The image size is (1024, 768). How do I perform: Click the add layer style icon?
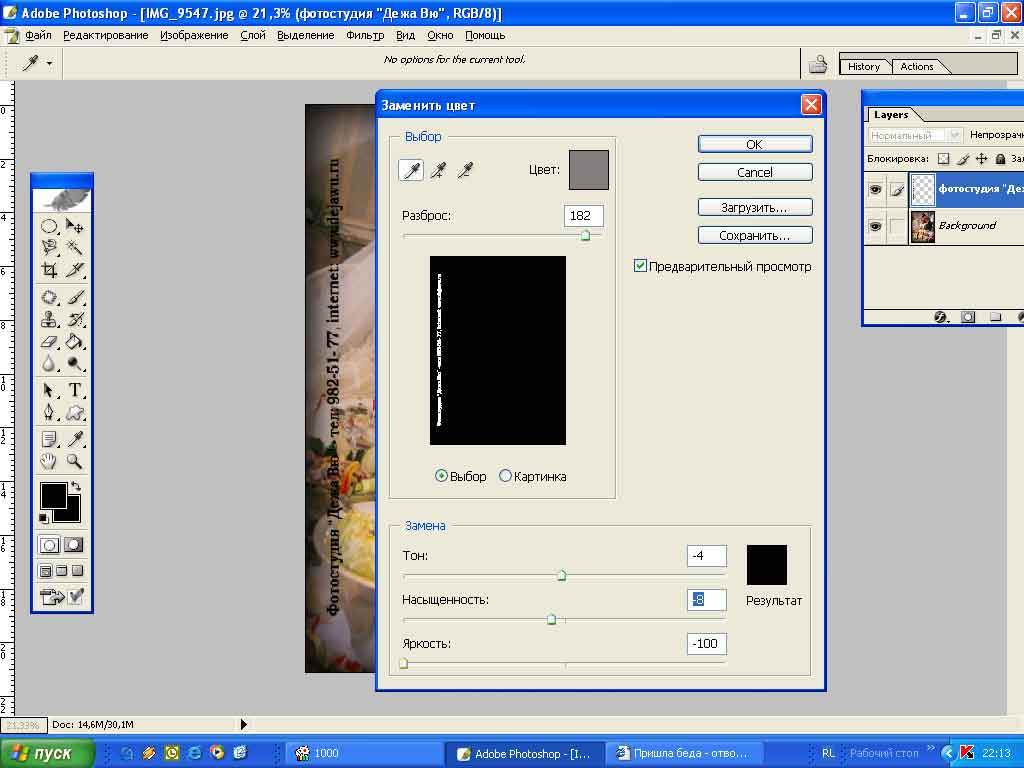940,317
